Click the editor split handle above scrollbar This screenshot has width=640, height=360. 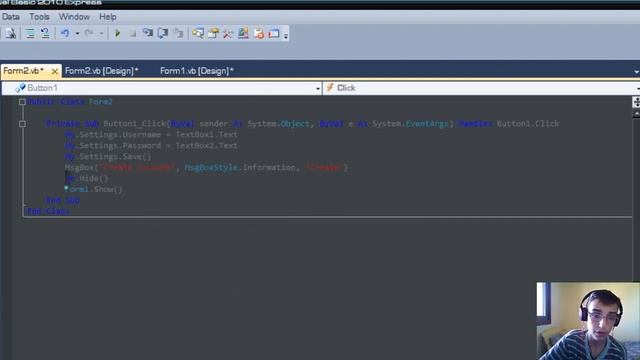coord(636,102)
